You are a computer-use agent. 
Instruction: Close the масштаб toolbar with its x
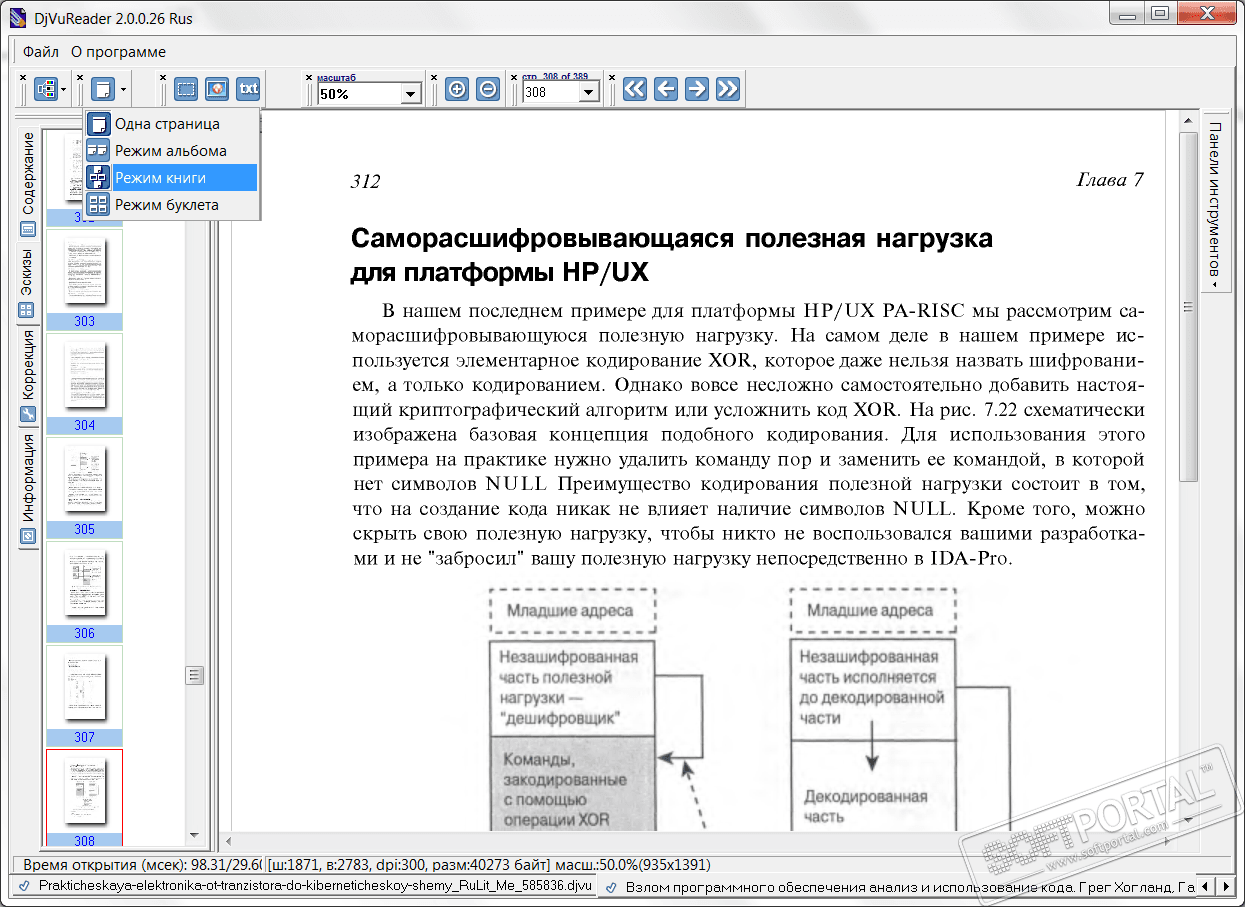click(x=309, y=76)
